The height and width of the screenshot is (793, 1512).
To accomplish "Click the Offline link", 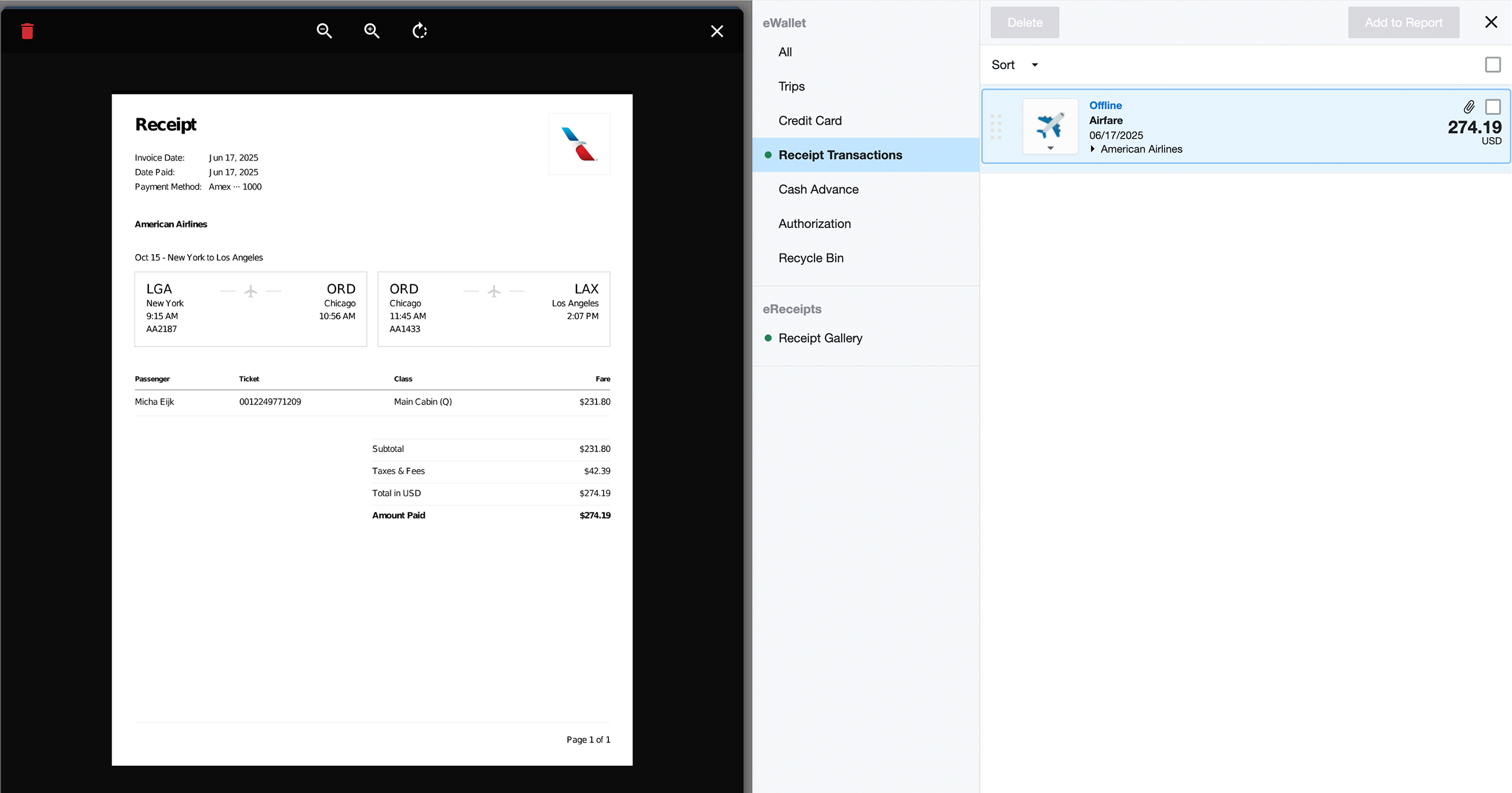I will [1105, 105].
